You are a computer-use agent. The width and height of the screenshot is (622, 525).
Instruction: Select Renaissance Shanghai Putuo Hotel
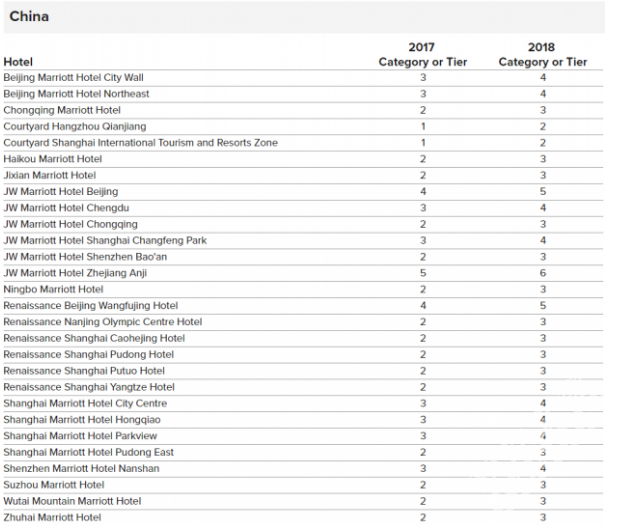[x=84, y=371]
